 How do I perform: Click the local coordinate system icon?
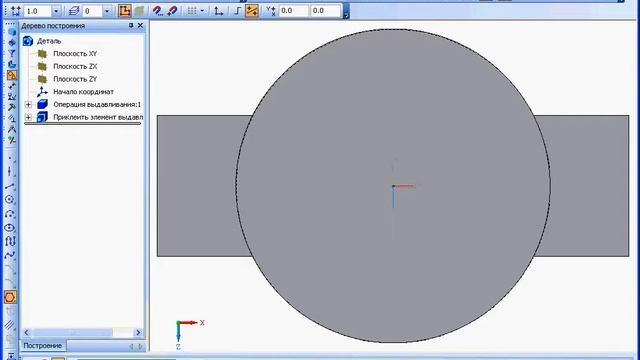click(219, 11)
